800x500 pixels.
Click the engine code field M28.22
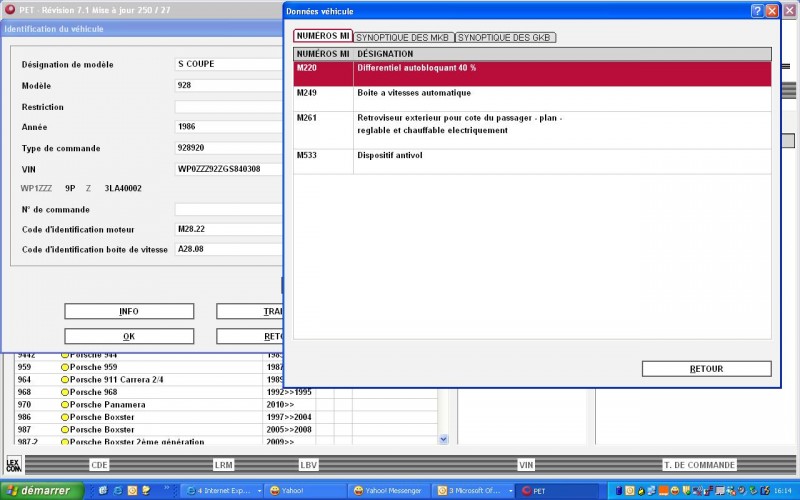point(229,229)
